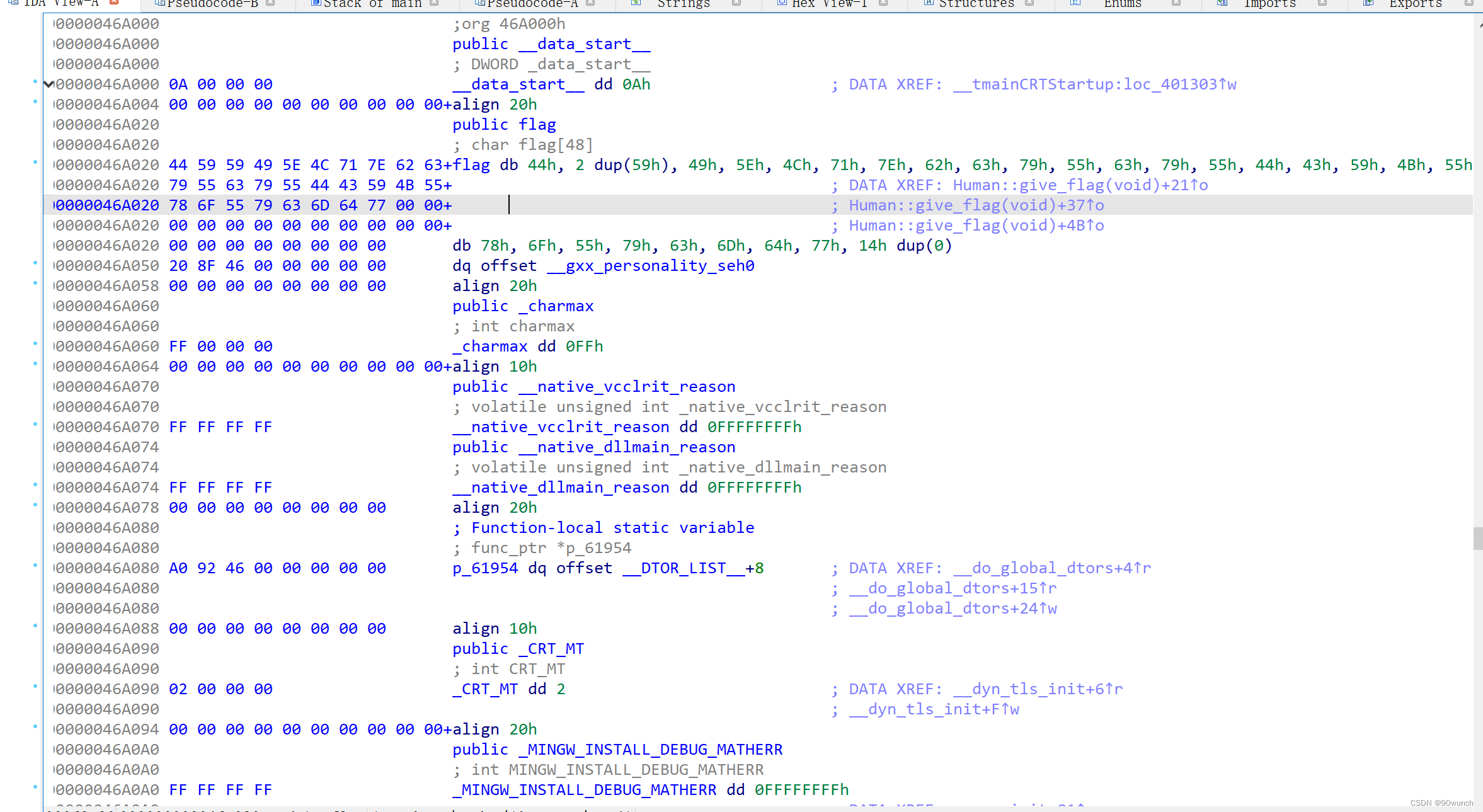Screen dimensions: 1483x812
Task: Open the Enums tab
Action: coord(1123,4)
